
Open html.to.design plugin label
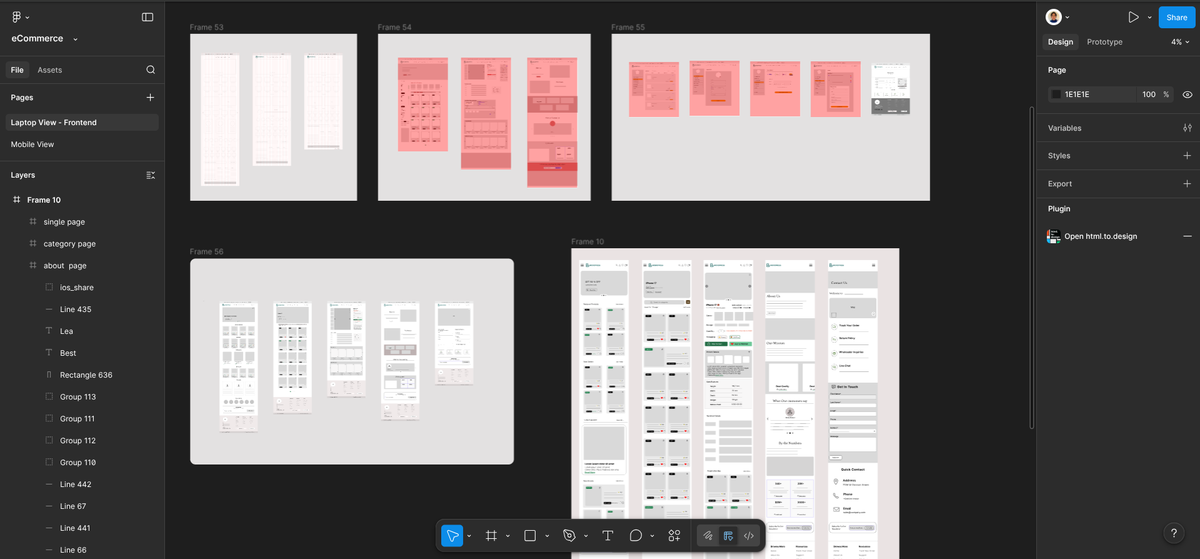pyautogui.click(x=1100, y=236)
